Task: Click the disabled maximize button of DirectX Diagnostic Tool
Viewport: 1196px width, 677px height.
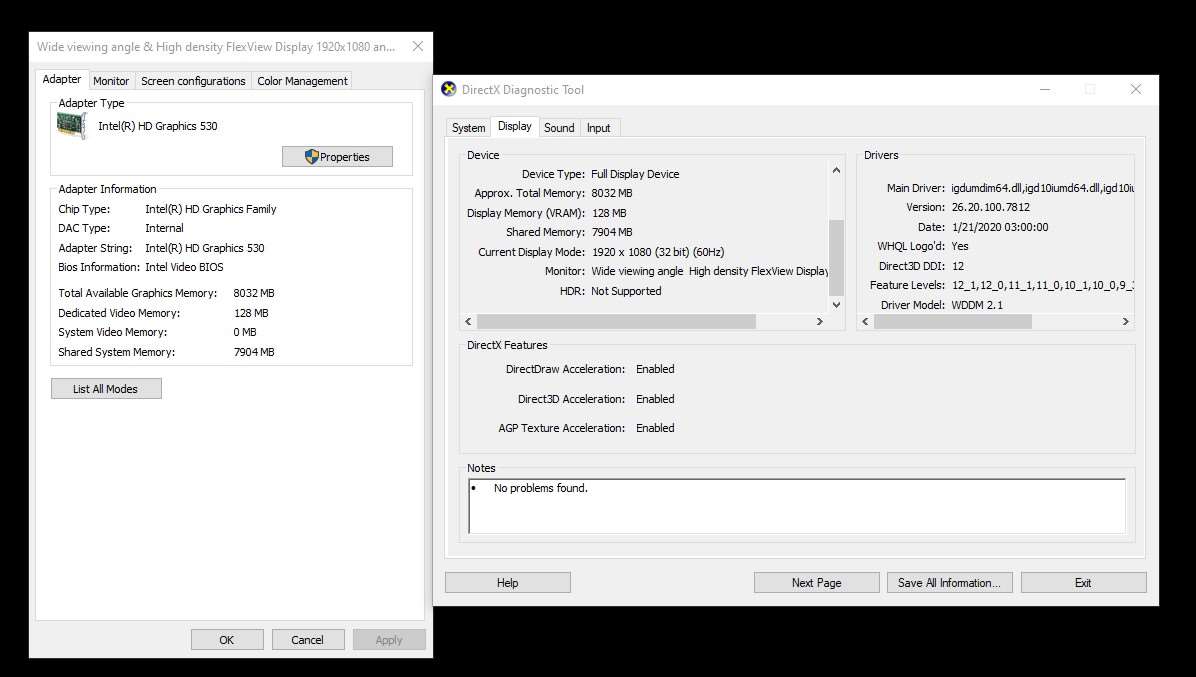Action: point(1091,89)
